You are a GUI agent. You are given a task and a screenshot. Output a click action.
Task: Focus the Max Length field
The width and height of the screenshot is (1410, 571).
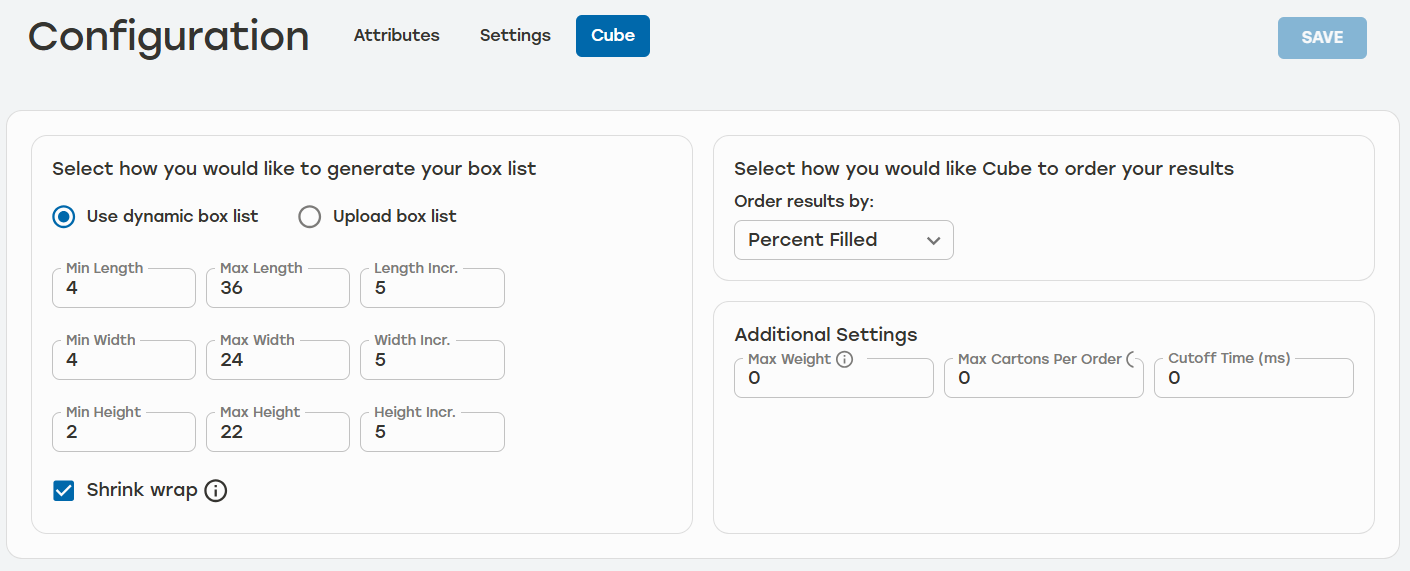coord(278,288)
